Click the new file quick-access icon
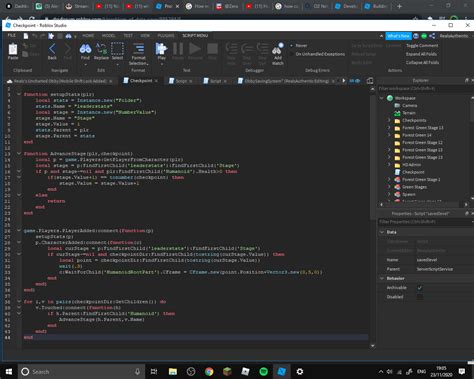Image resolution: width=474 pixels, height=379 pixels. (x=25, y=35)
